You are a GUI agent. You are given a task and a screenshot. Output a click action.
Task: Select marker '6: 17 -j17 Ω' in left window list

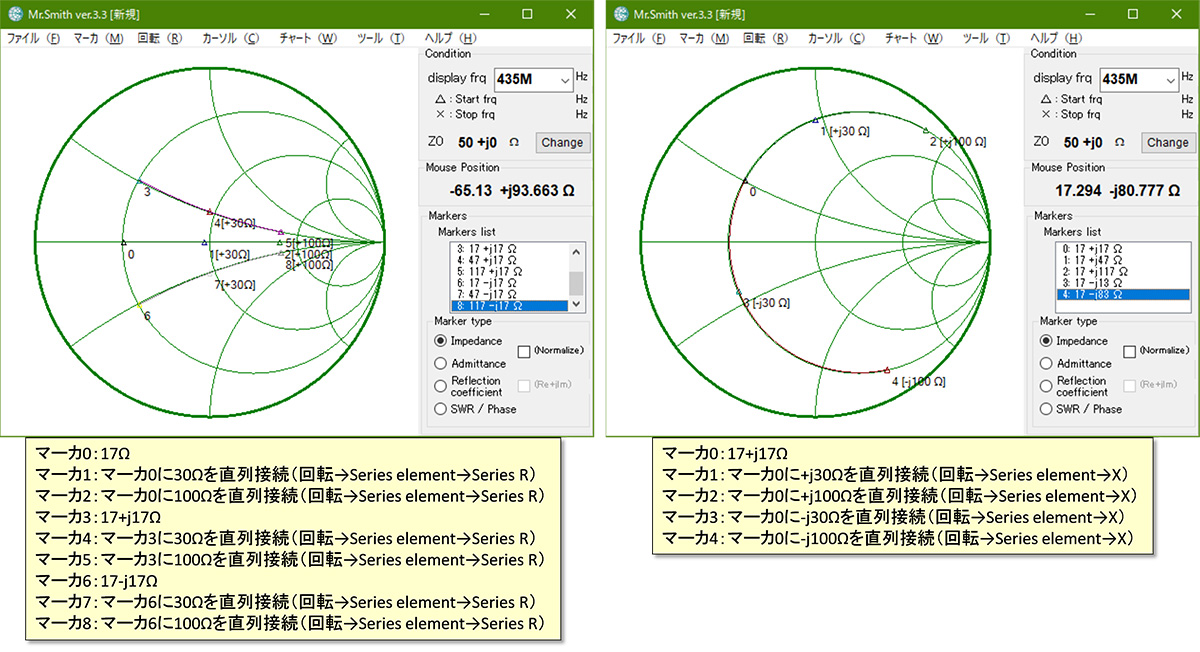[510, 282]
